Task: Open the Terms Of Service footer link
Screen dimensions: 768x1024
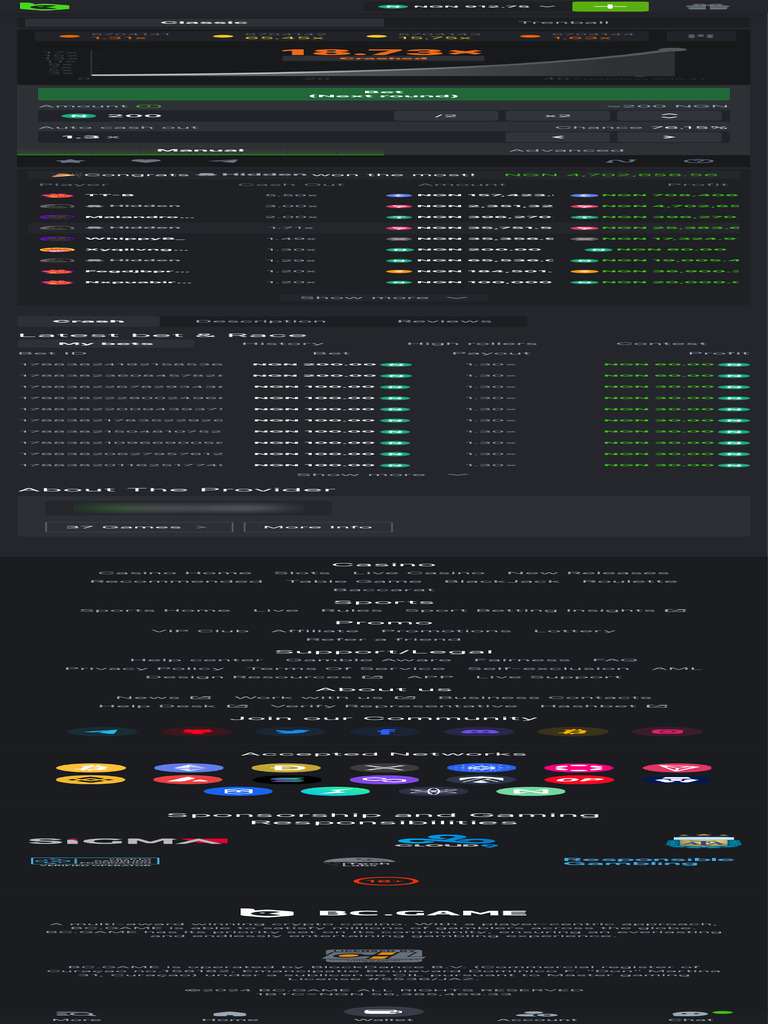Action: (x=347, y=669)
